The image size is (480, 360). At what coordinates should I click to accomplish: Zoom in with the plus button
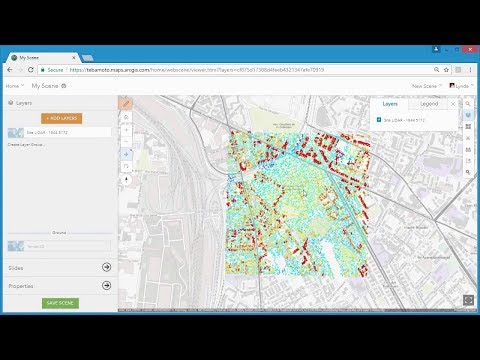126,130
